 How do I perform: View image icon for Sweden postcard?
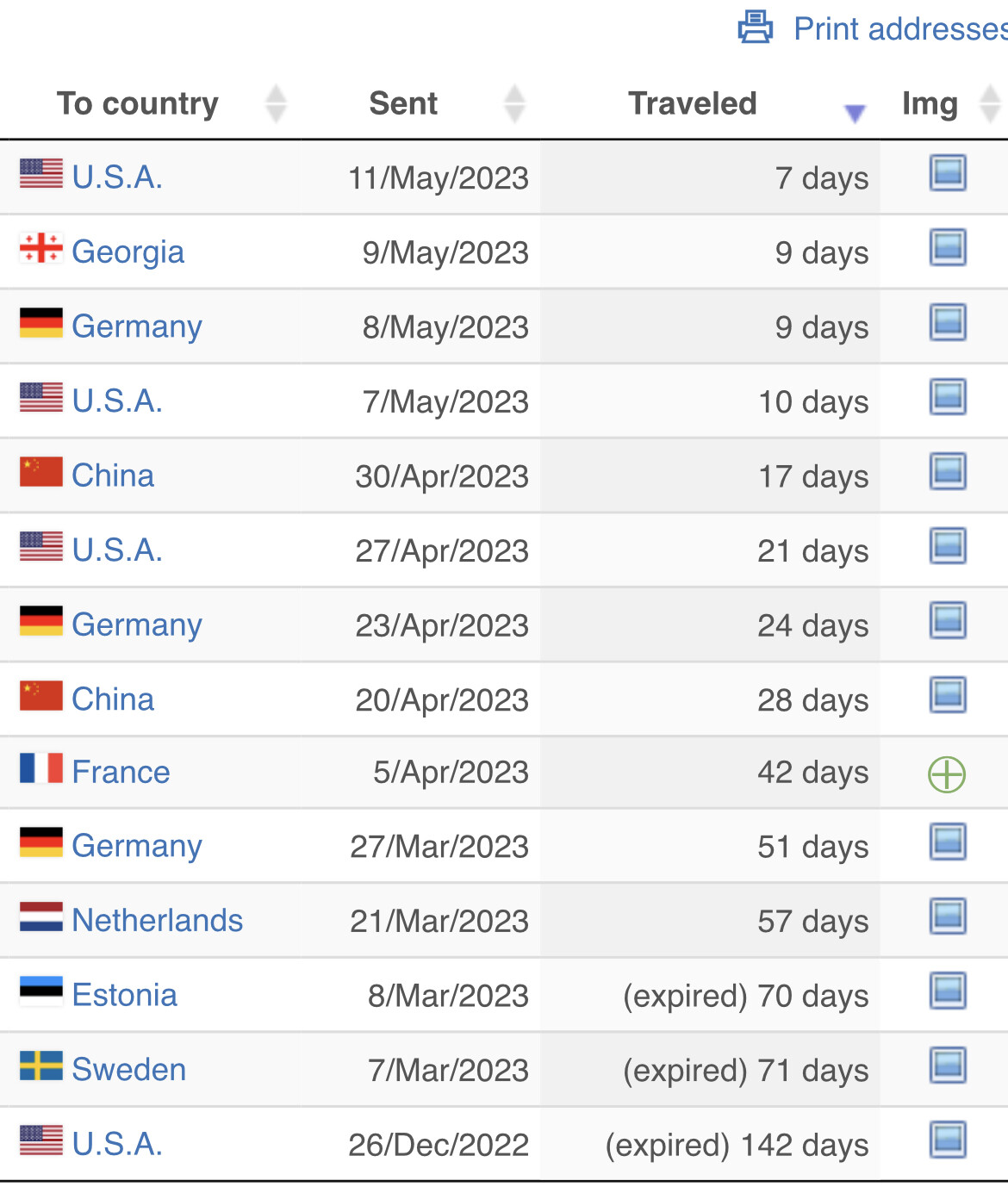coord(948,1066)
